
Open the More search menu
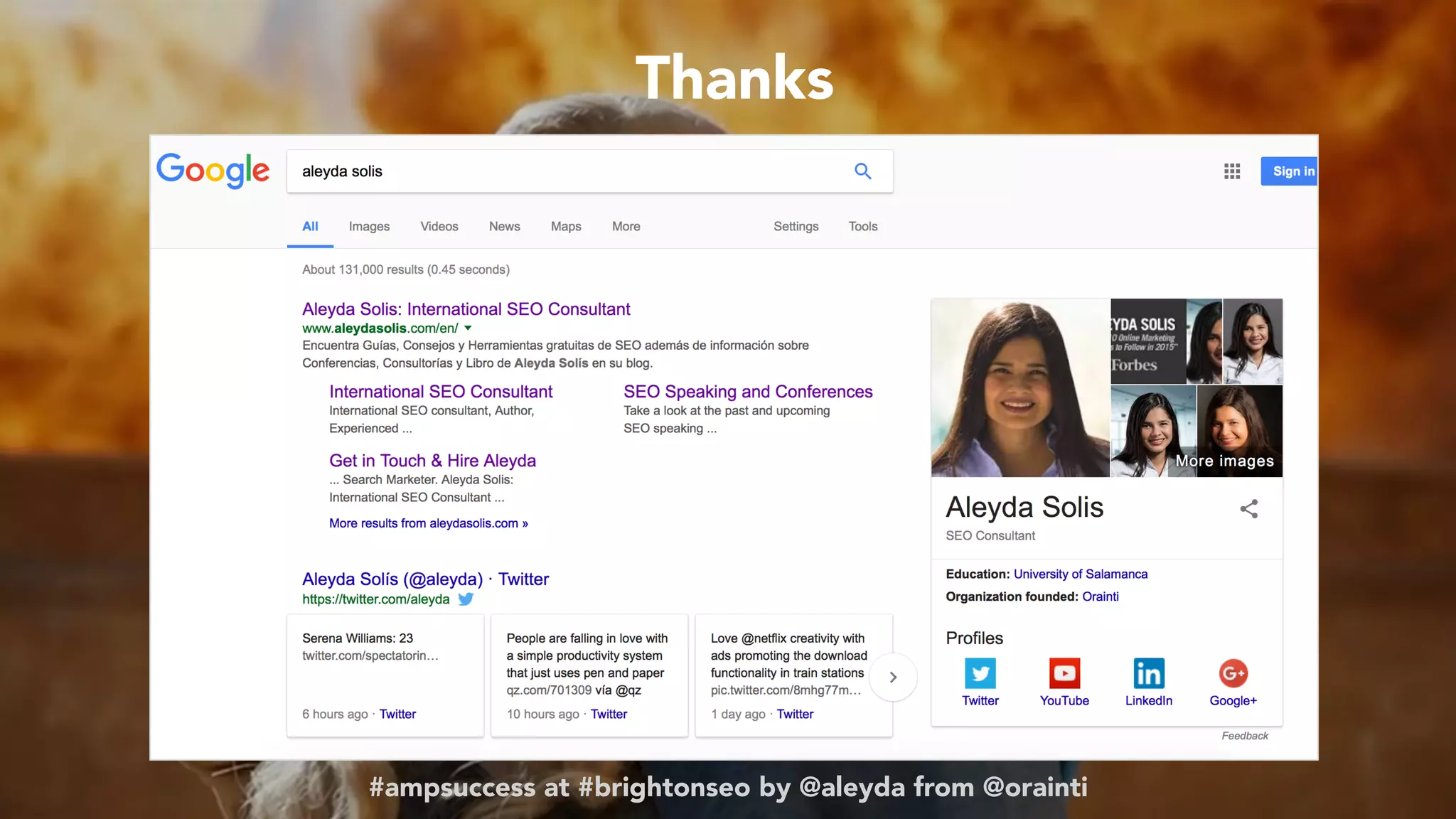pos(626,227)
